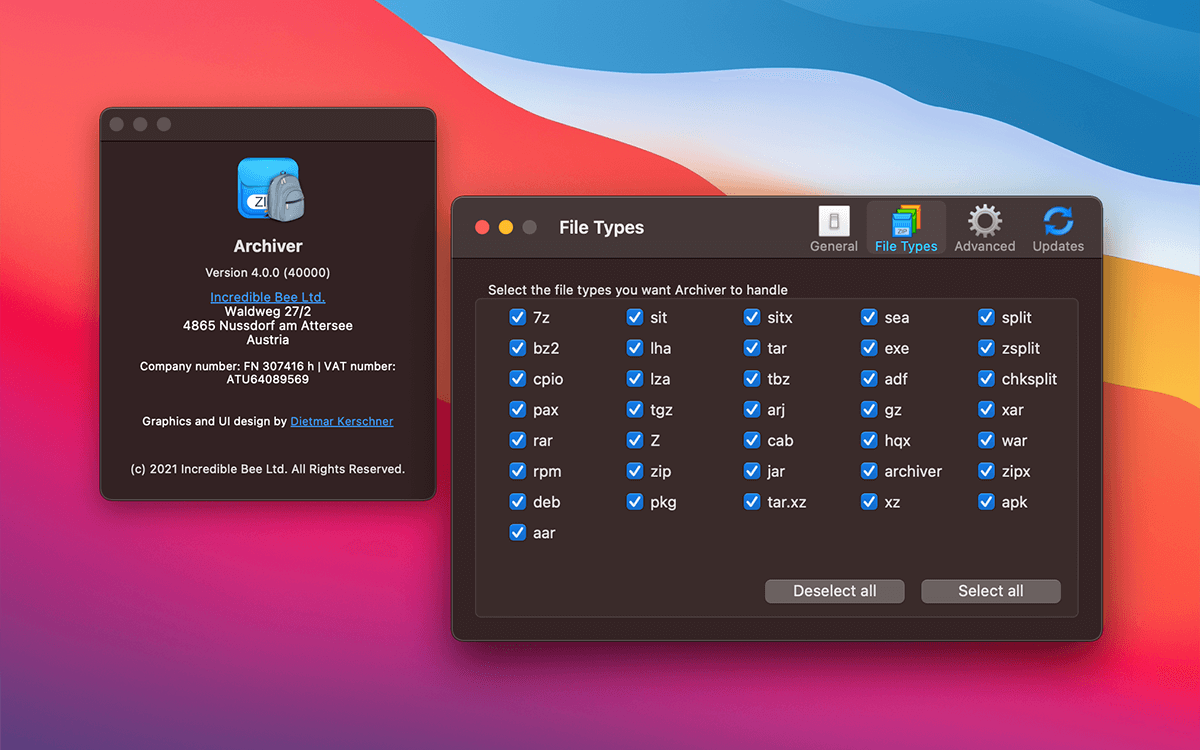1200x750 pixels.
Task: Toggle the hqx checkbox
Action: [x=869, y=440]
